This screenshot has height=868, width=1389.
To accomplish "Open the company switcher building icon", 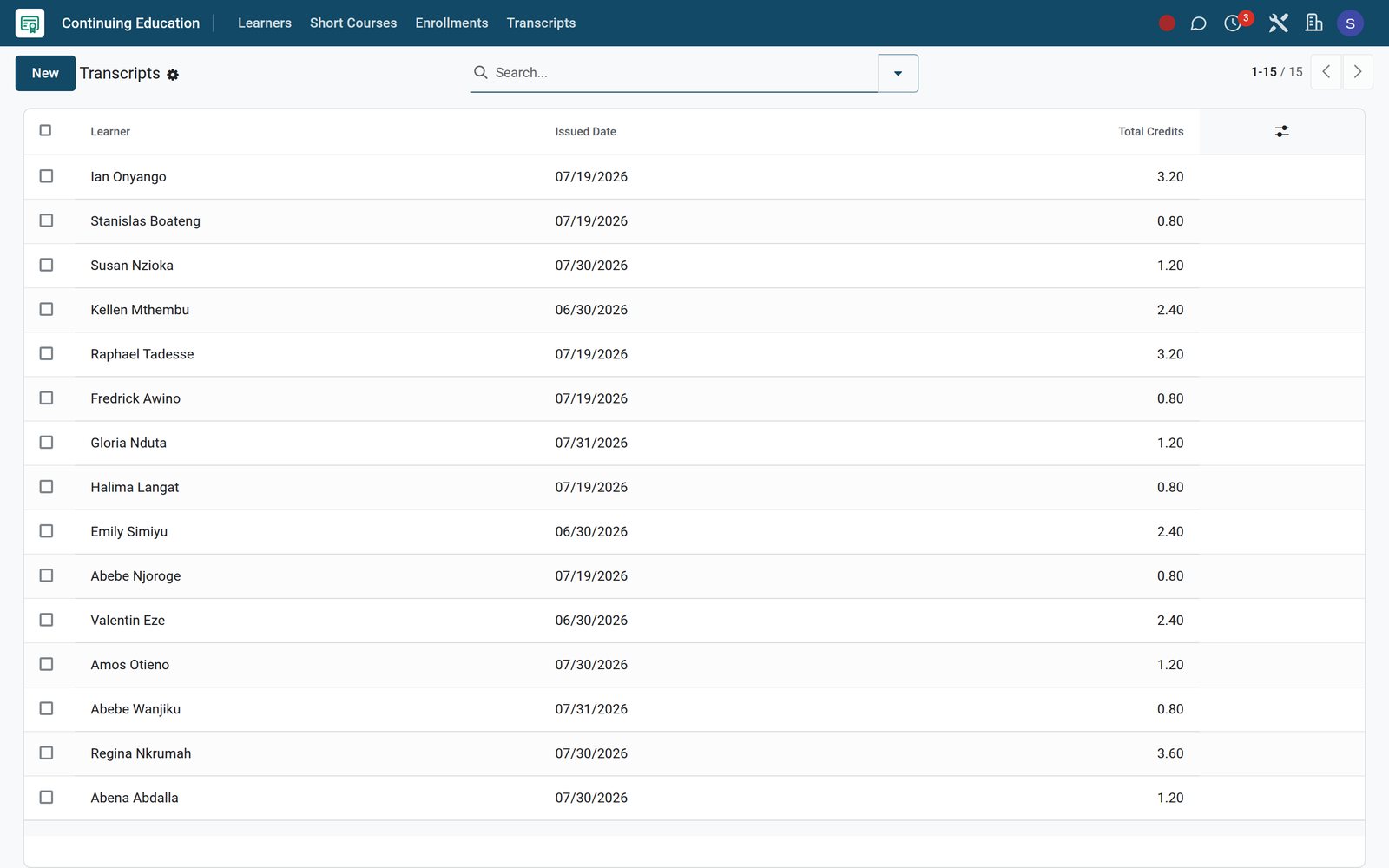I will [1313, 23].
